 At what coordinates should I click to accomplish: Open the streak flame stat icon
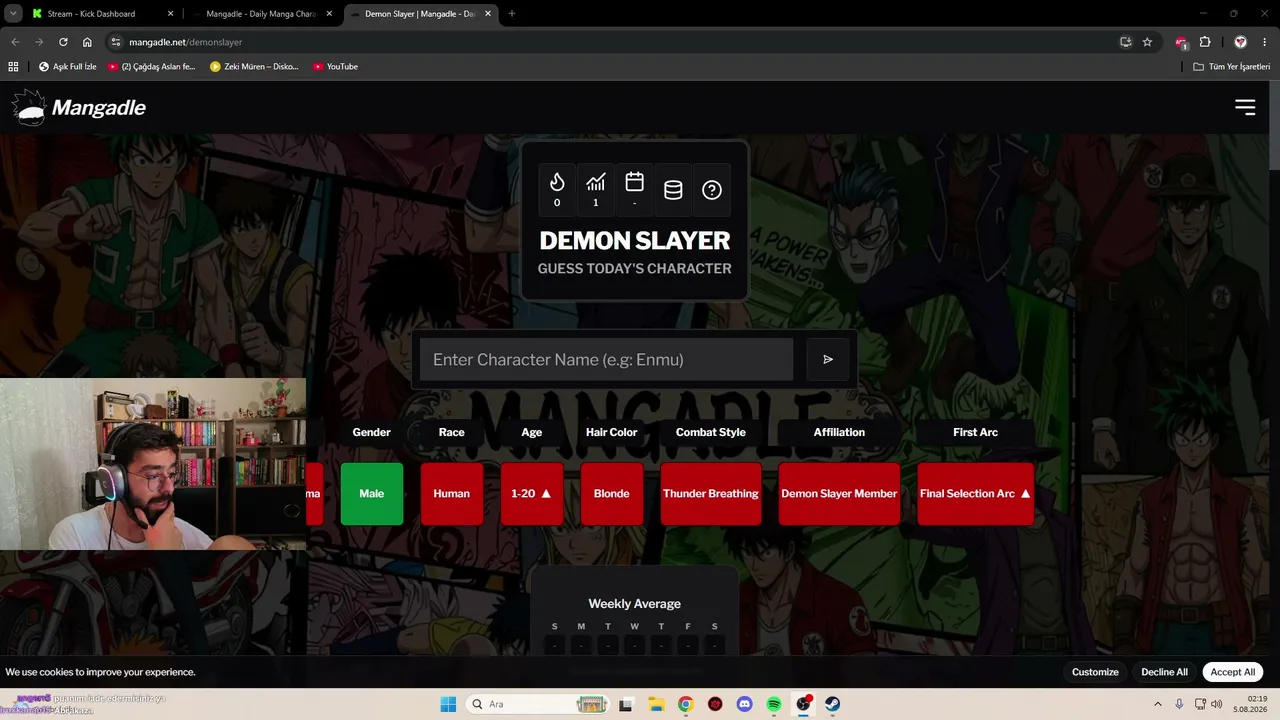557,188
